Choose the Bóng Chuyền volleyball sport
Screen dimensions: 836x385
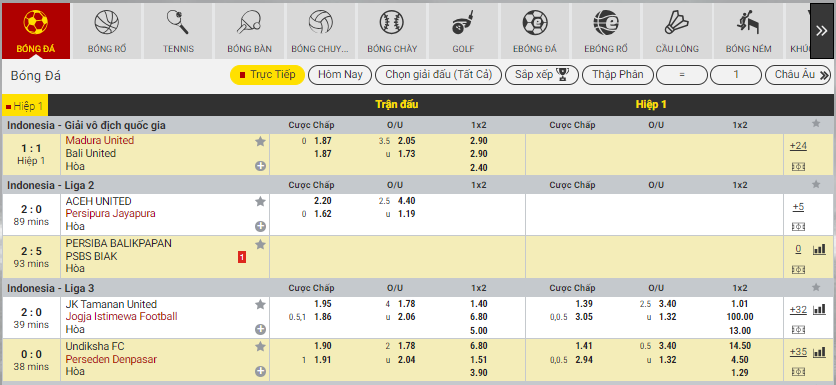click(x=321, y=31)
